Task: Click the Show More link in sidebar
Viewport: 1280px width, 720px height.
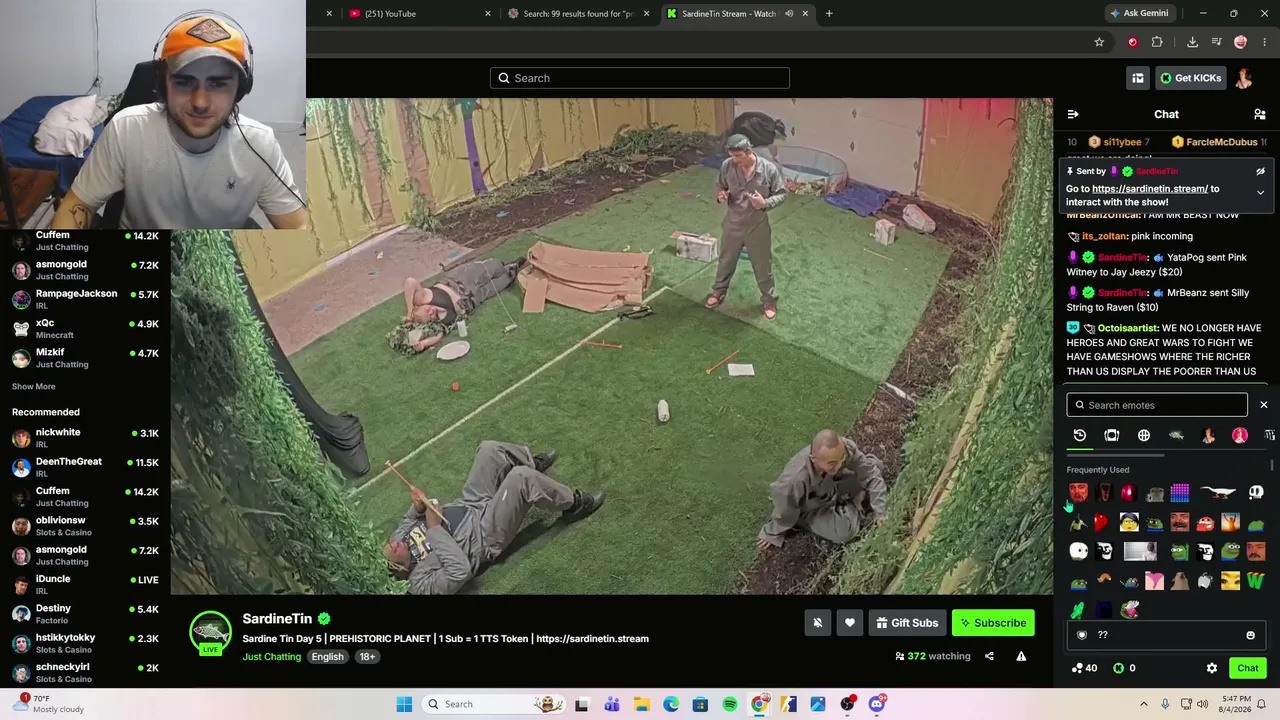Action: 34,387
